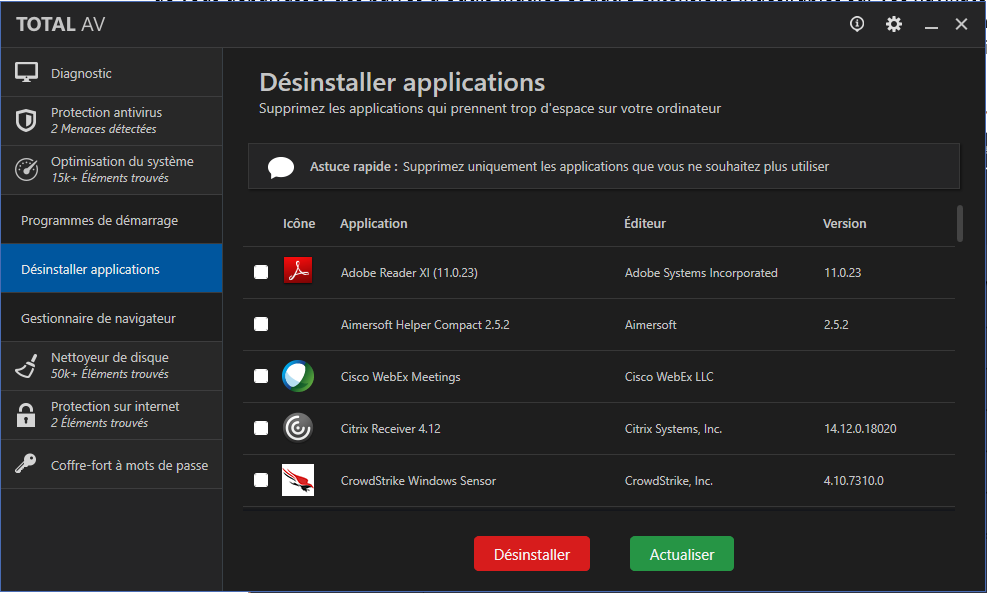Viewport: 987px width, 593px height.
Task: Select Programmes de démarrage
Action: pyautogui.click(x=111, y=220)
